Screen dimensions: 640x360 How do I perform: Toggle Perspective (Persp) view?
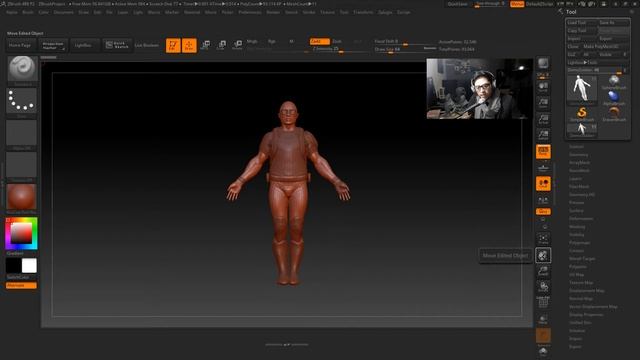(543, 151)
